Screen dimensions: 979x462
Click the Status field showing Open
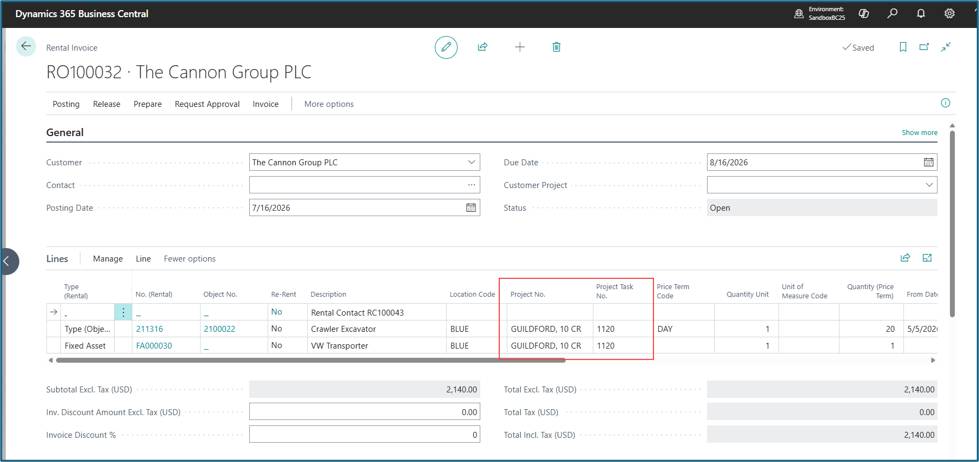pos(822,208)
